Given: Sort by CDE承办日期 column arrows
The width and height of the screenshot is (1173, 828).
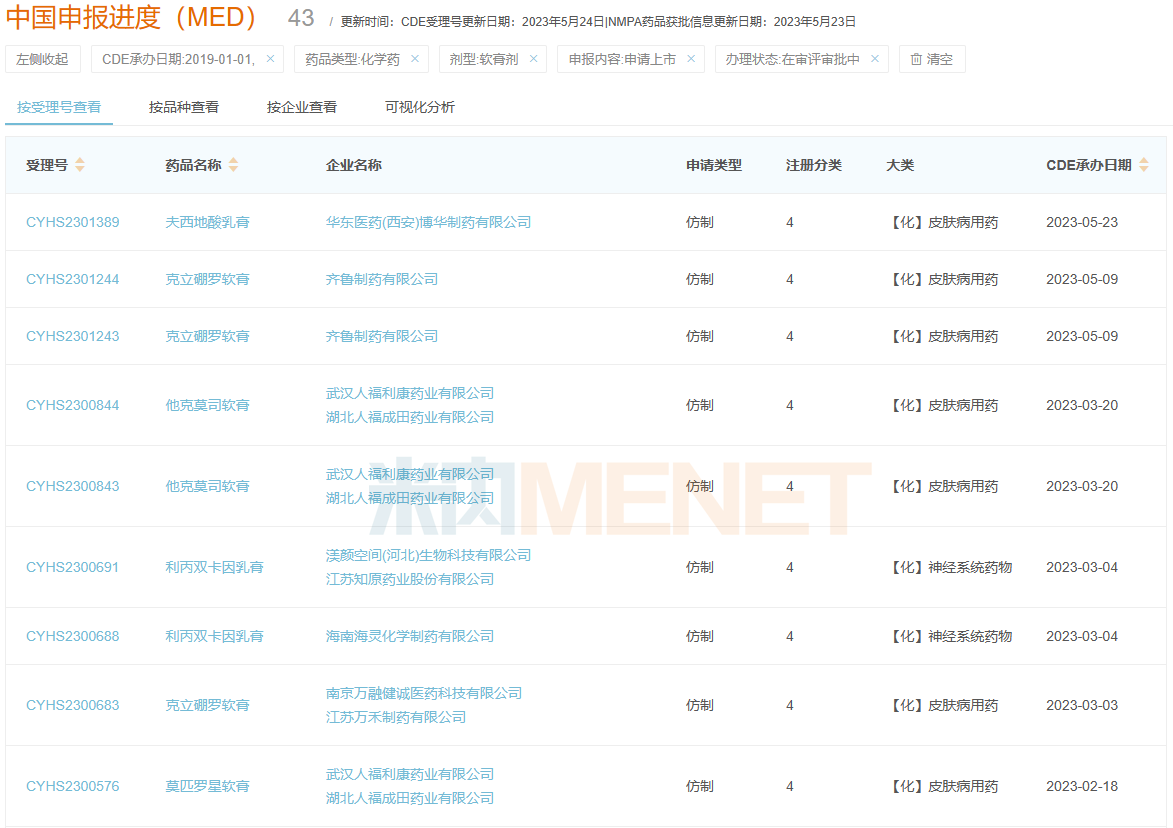Looking at the screenshot, I should [1144, 165].
